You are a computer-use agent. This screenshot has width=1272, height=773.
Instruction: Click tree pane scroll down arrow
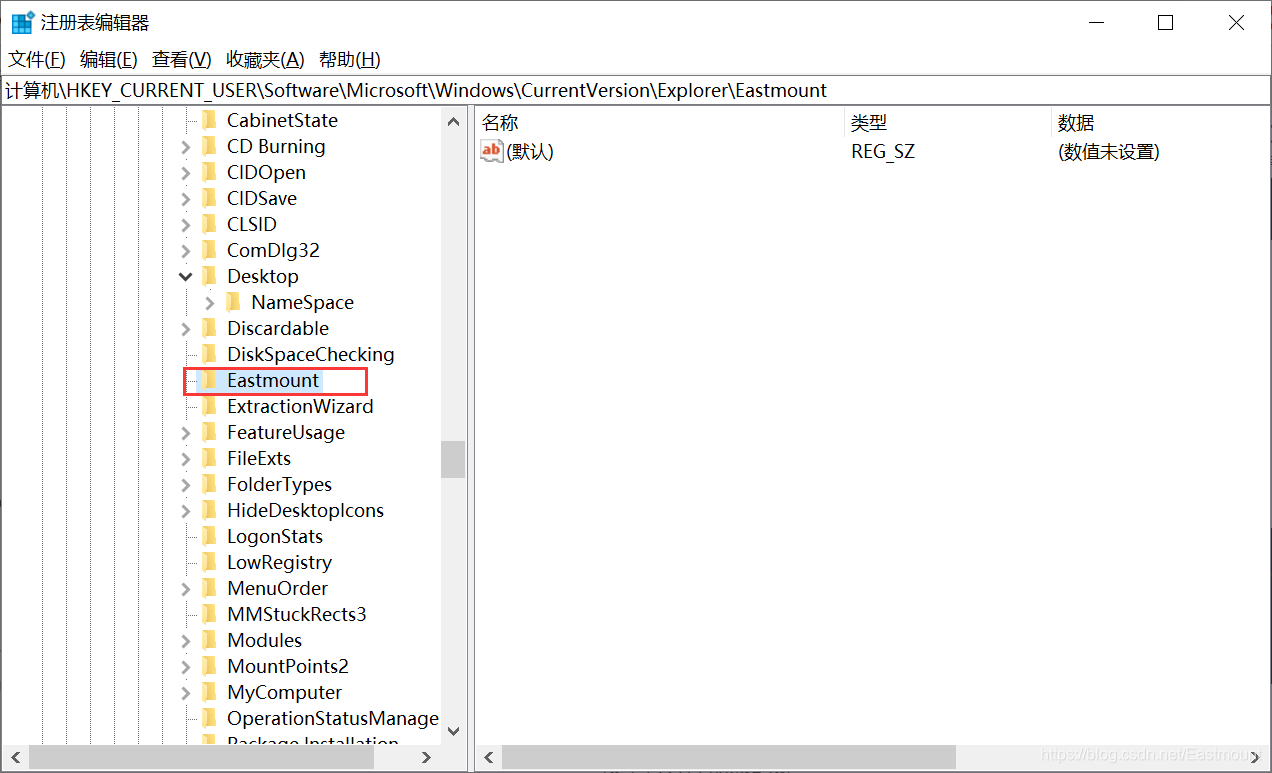(x=453, y=731)
